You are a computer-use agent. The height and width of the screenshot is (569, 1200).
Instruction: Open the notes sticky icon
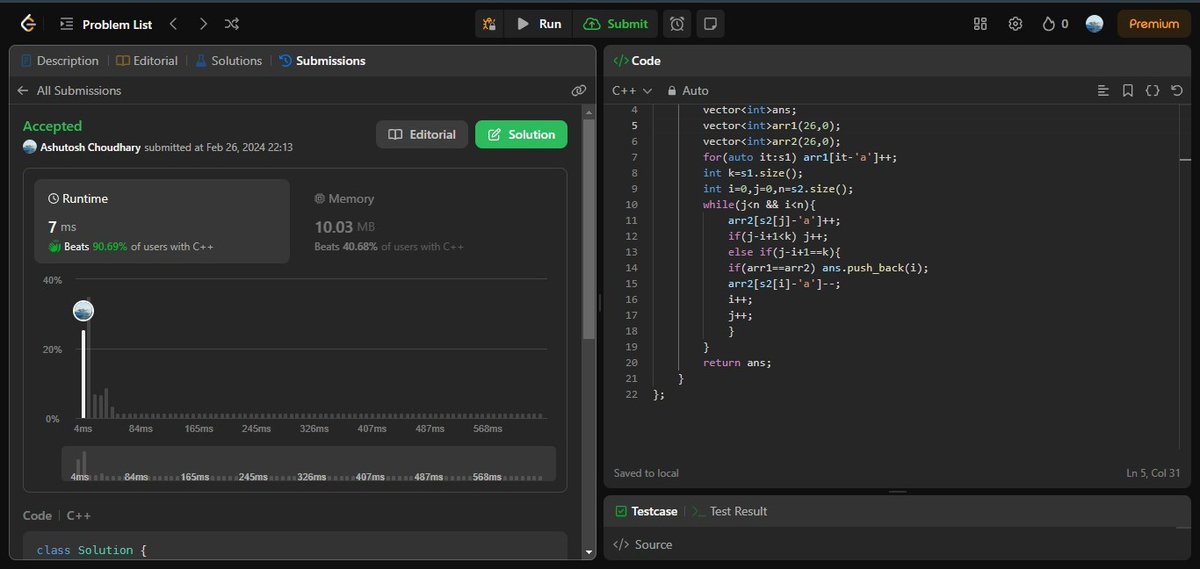[708, 23]
